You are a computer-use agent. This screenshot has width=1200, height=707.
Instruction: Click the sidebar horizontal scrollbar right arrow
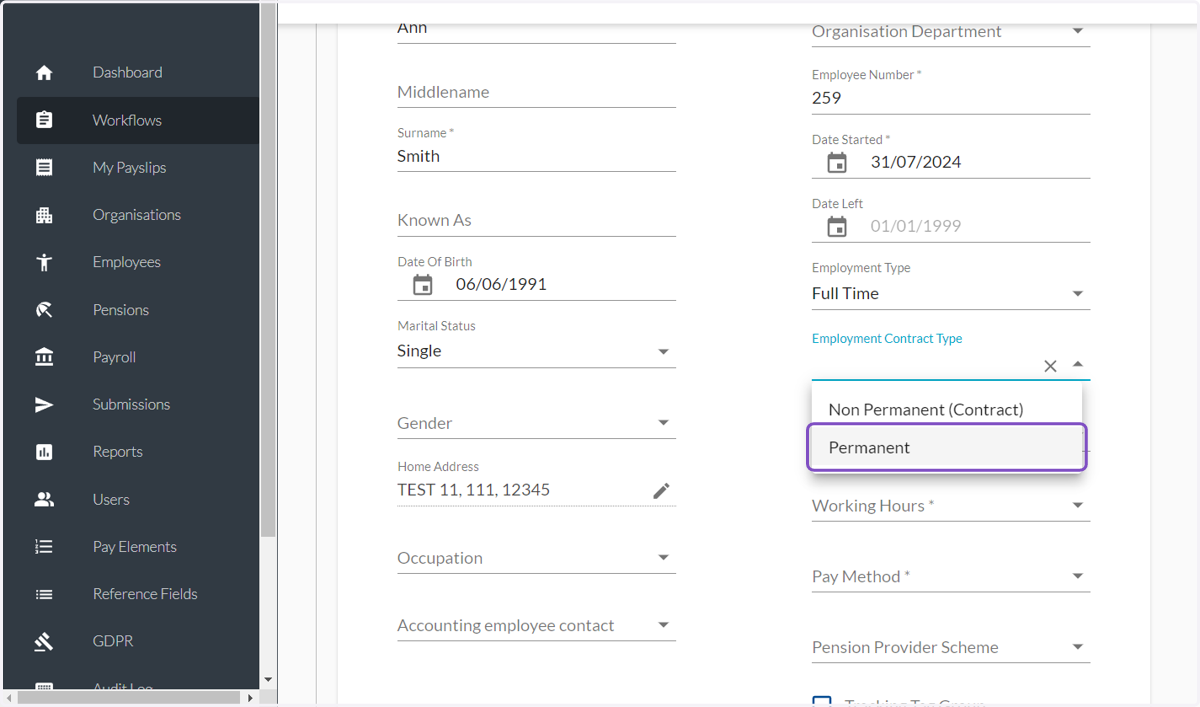pos(250,697)
